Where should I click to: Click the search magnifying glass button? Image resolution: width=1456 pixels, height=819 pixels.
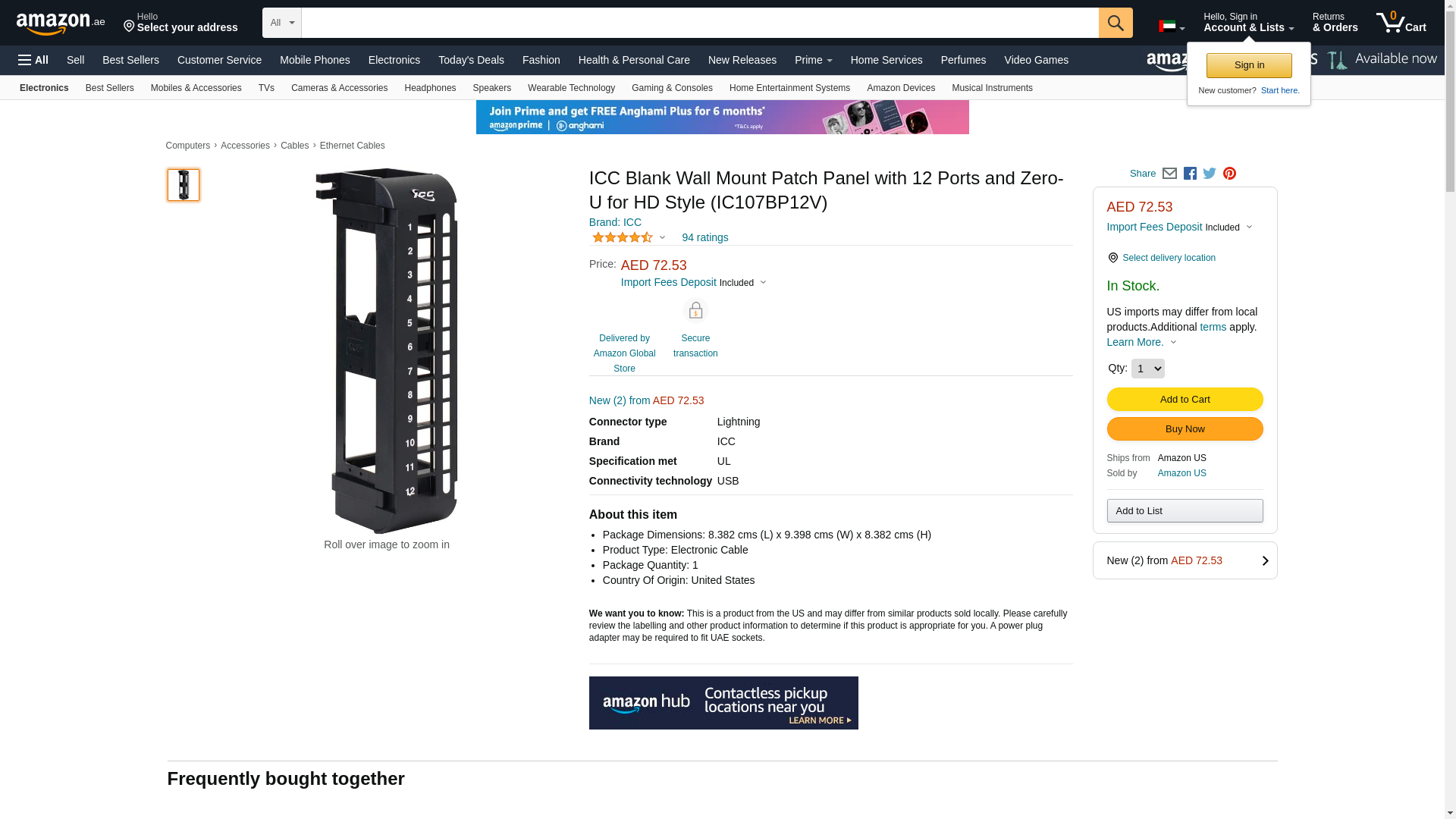click(x=1115, y=23)
